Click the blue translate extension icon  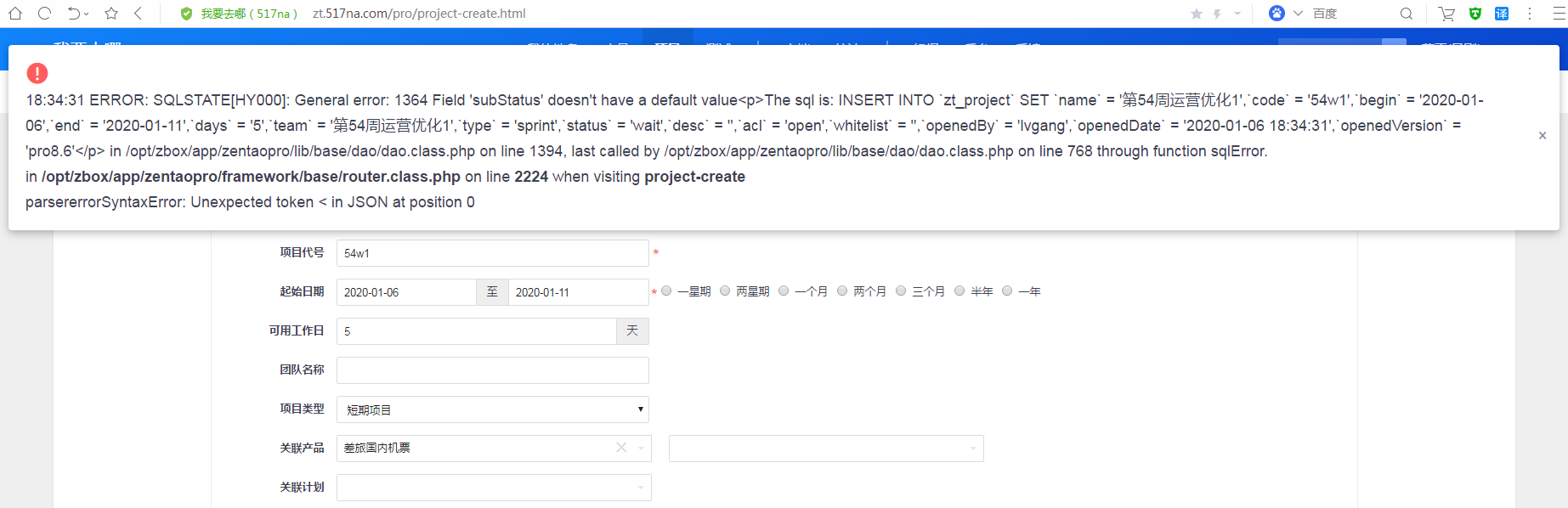1502,14
